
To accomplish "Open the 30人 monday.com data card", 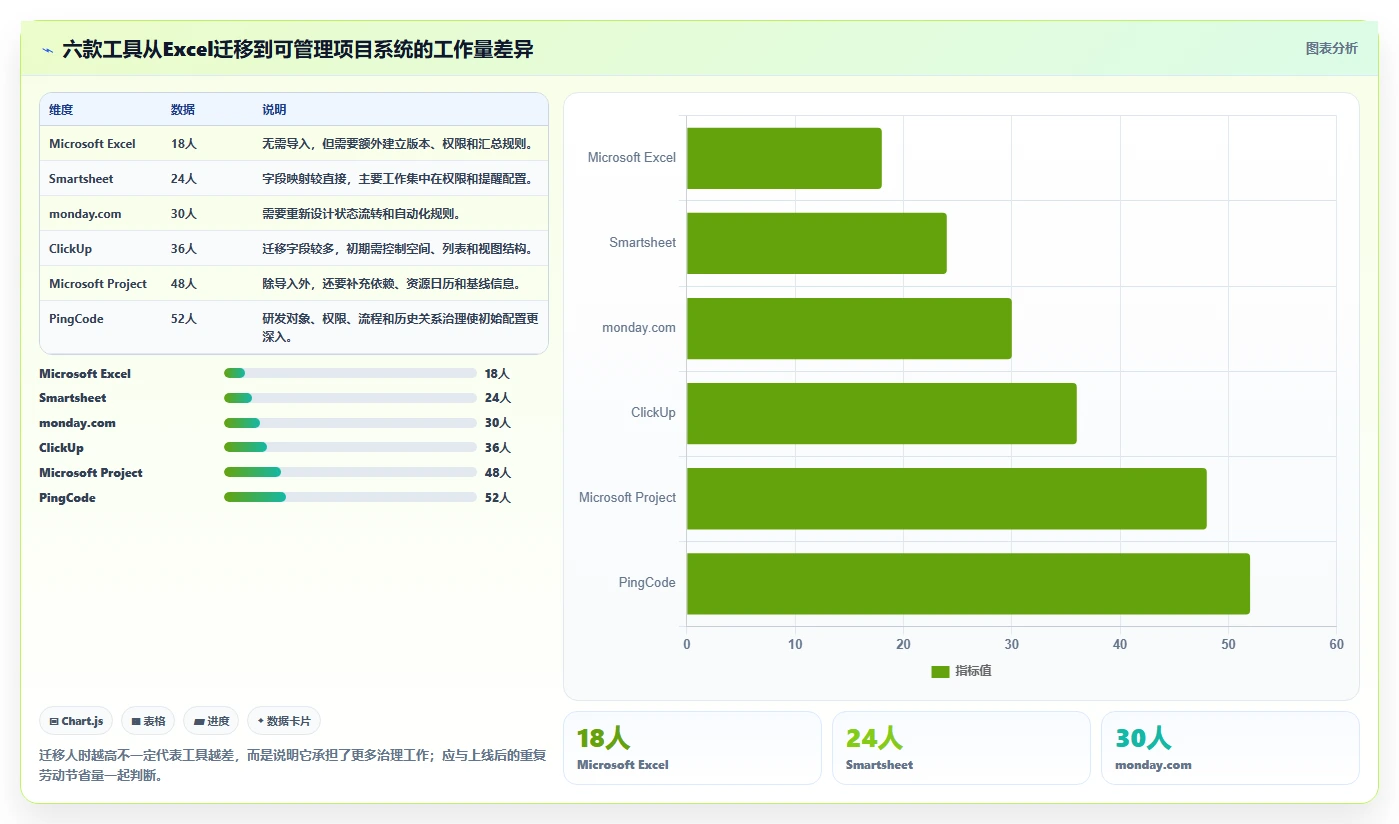I will pos(1230,748).
